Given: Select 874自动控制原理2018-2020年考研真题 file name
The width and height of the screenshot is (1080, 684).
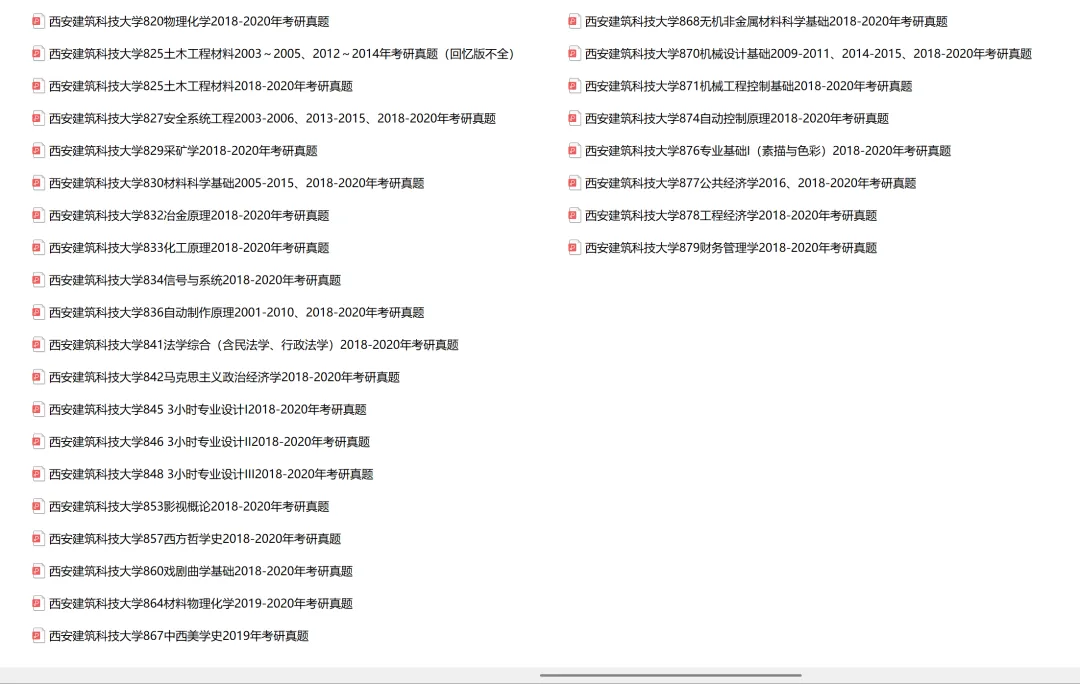Looking at the screenshot, I should pos(737,119).
